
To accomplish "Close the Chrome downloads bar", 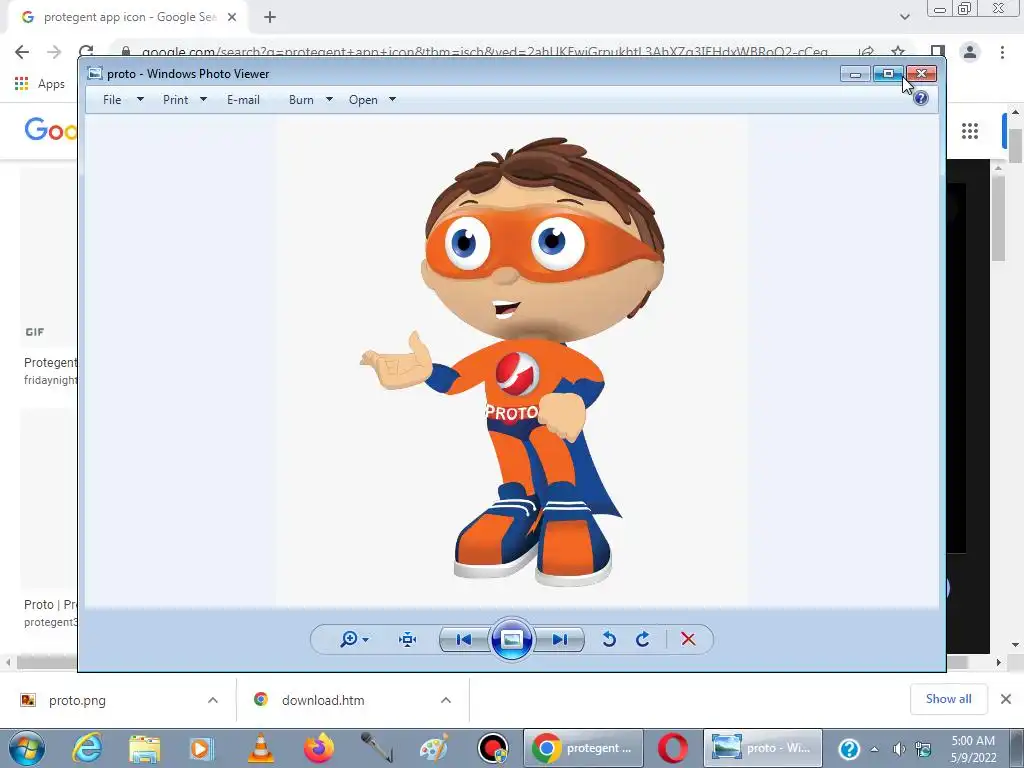I will 1006,699.
